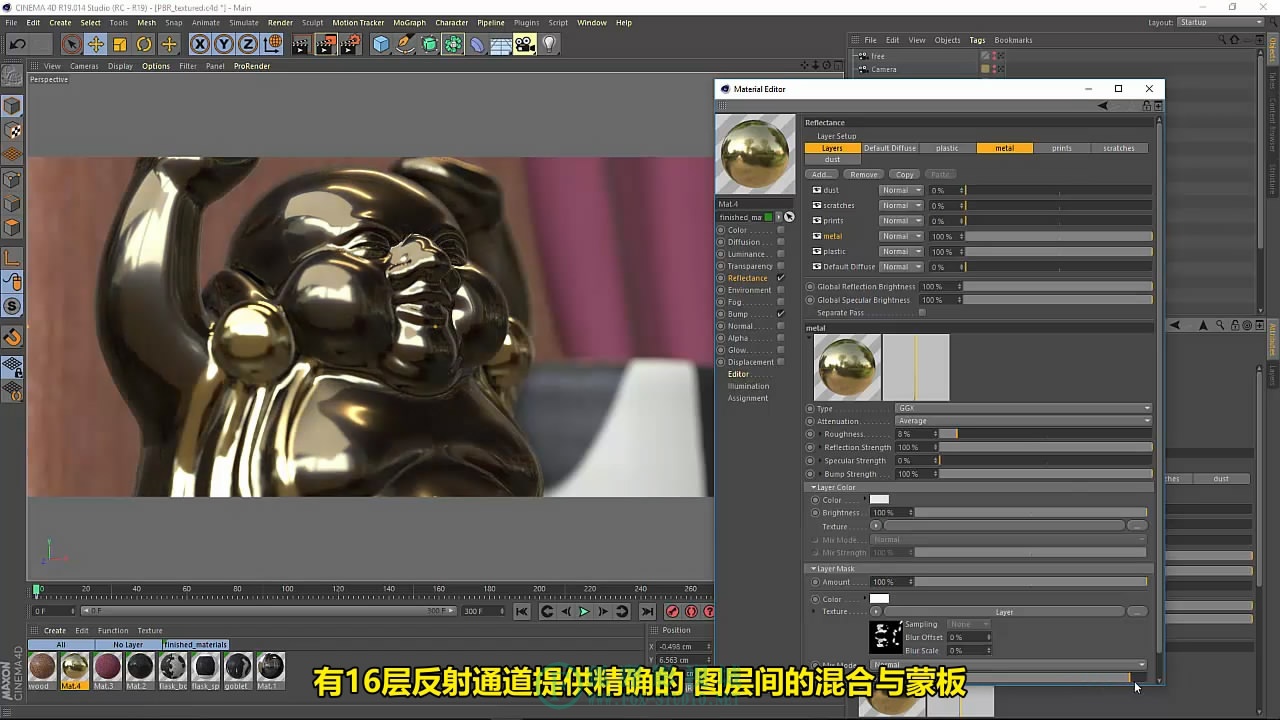
Task: Add a Light object from toolbar
Action: [x=549, y=44]
